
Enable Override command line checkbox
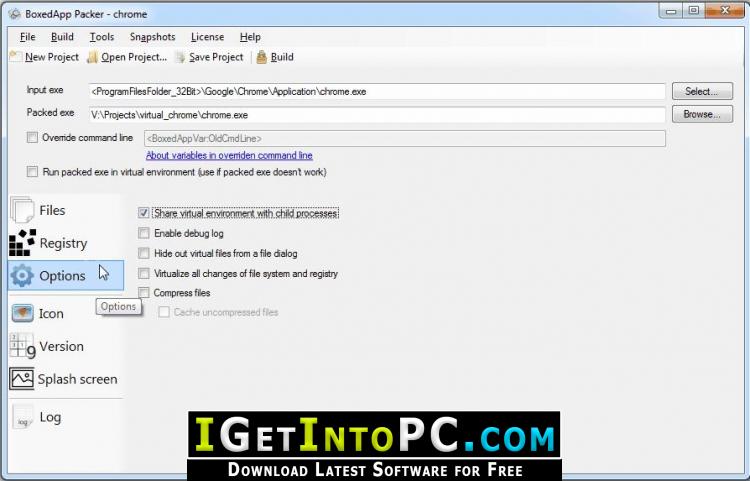(x=32, y=138)
